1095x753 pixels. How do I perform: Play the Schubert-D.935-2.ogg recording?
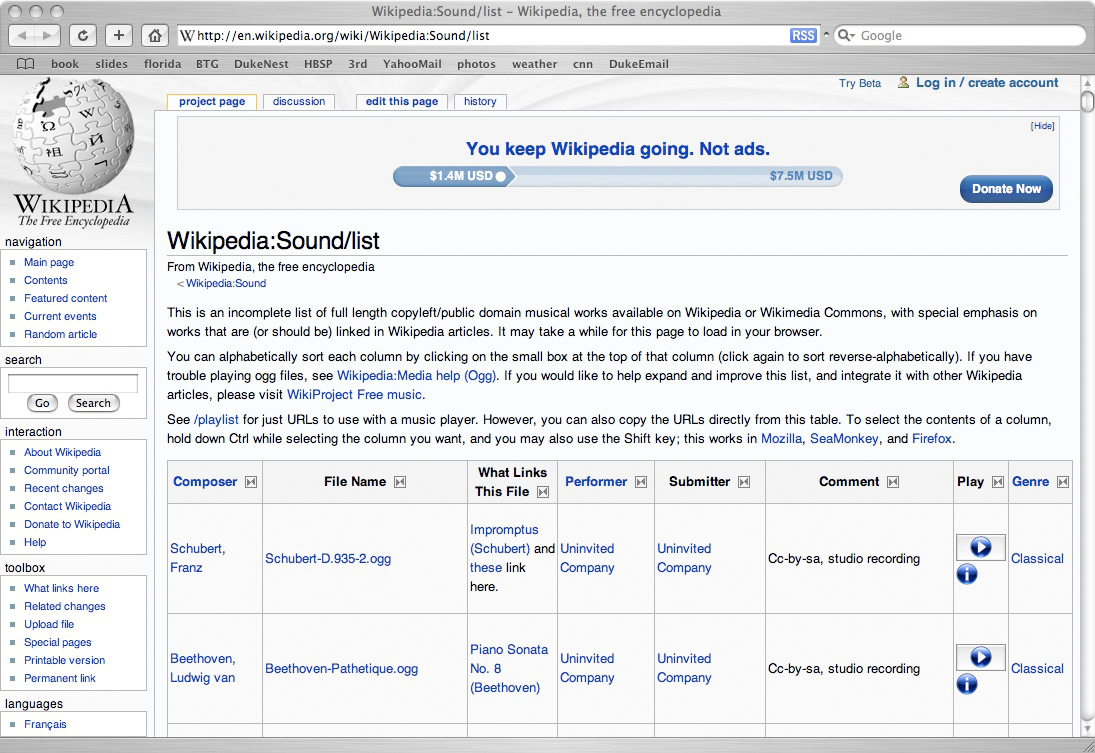pos(980,547)
